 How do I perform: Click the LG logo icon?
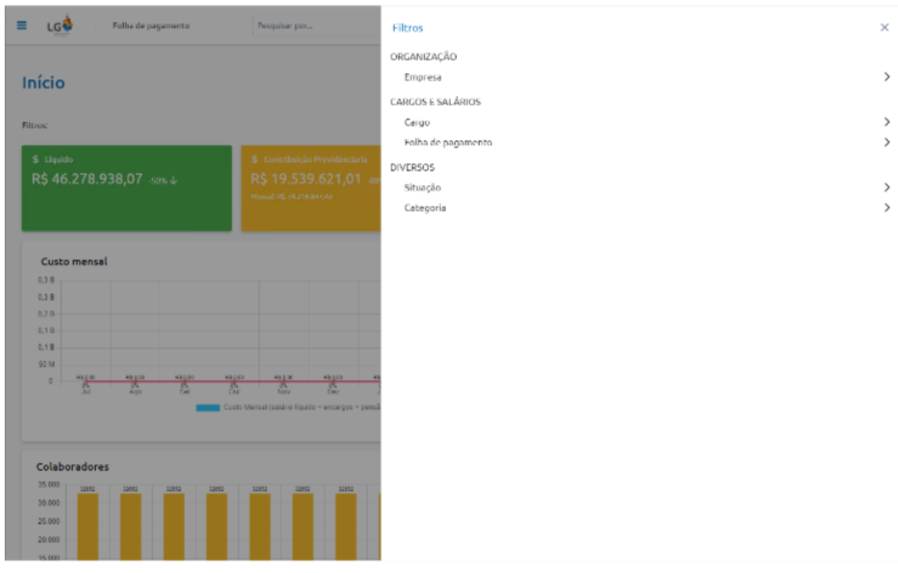click(x=60, y=25)
